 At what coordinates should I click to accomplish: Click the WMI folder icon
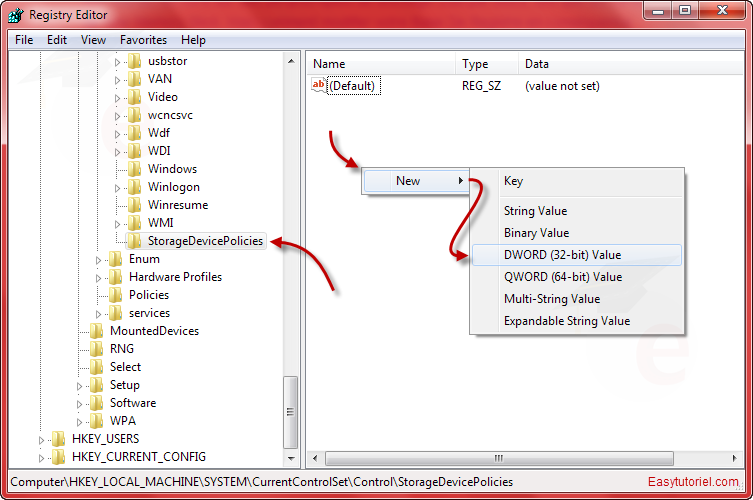tap(135, 223)
